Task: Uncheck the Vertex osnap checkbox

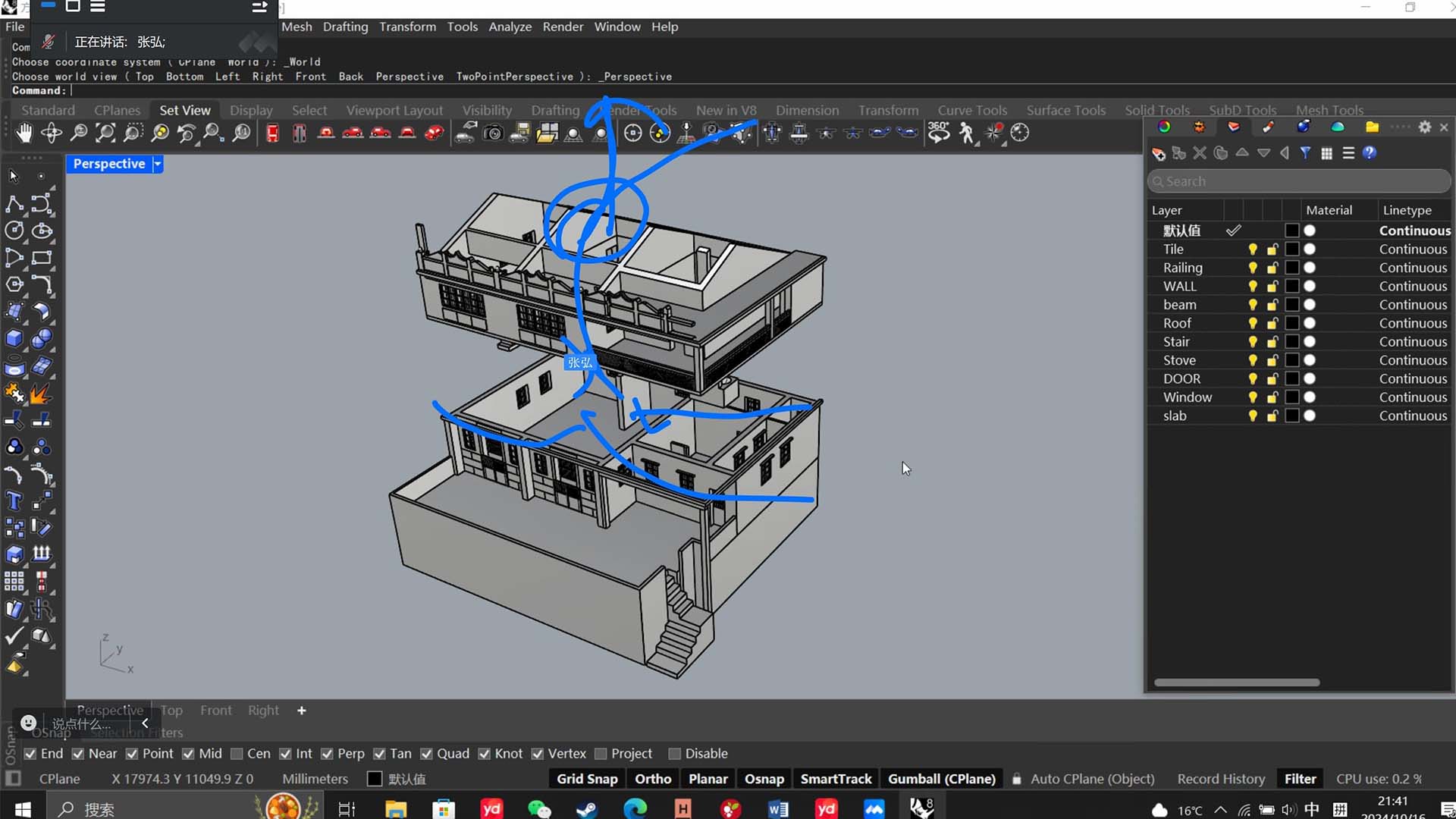Action: coord(538,754)
